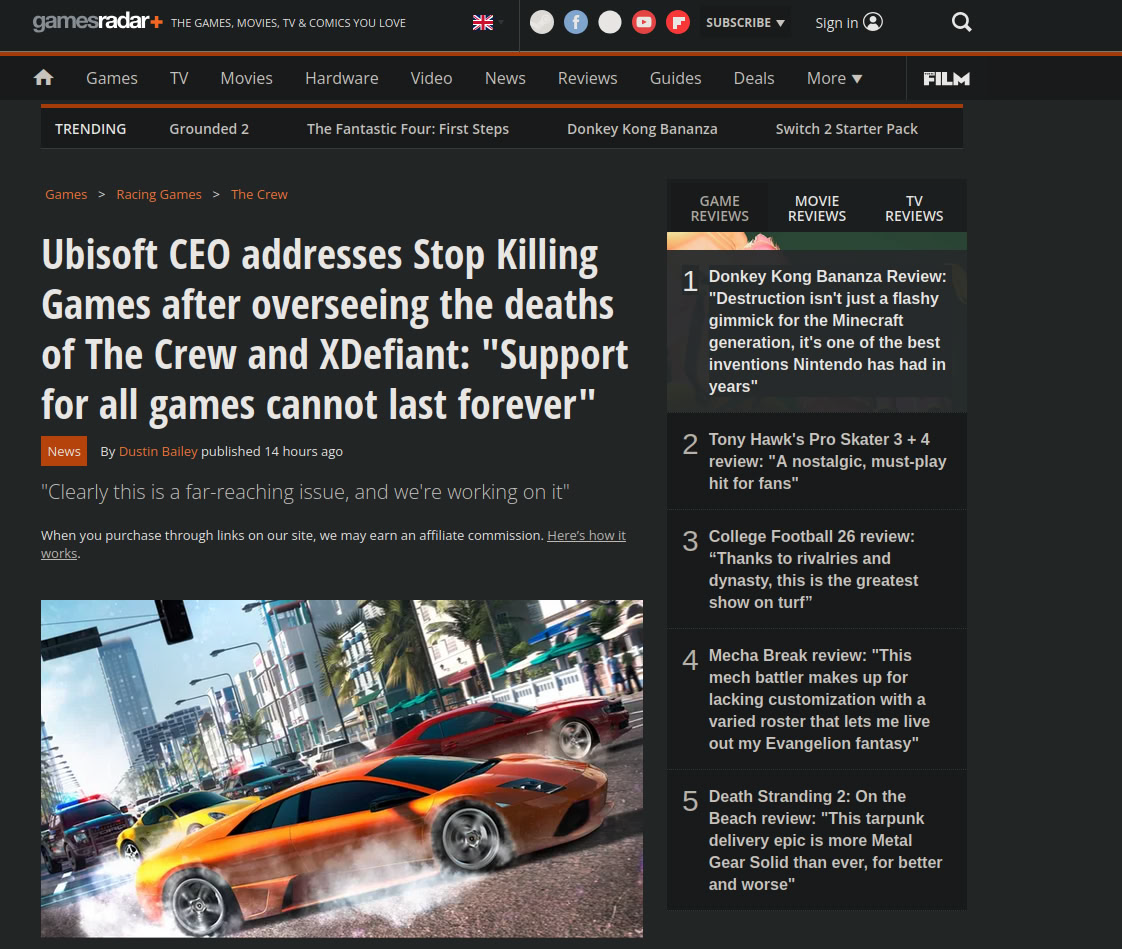Go to the TV section

click(179, 78)
